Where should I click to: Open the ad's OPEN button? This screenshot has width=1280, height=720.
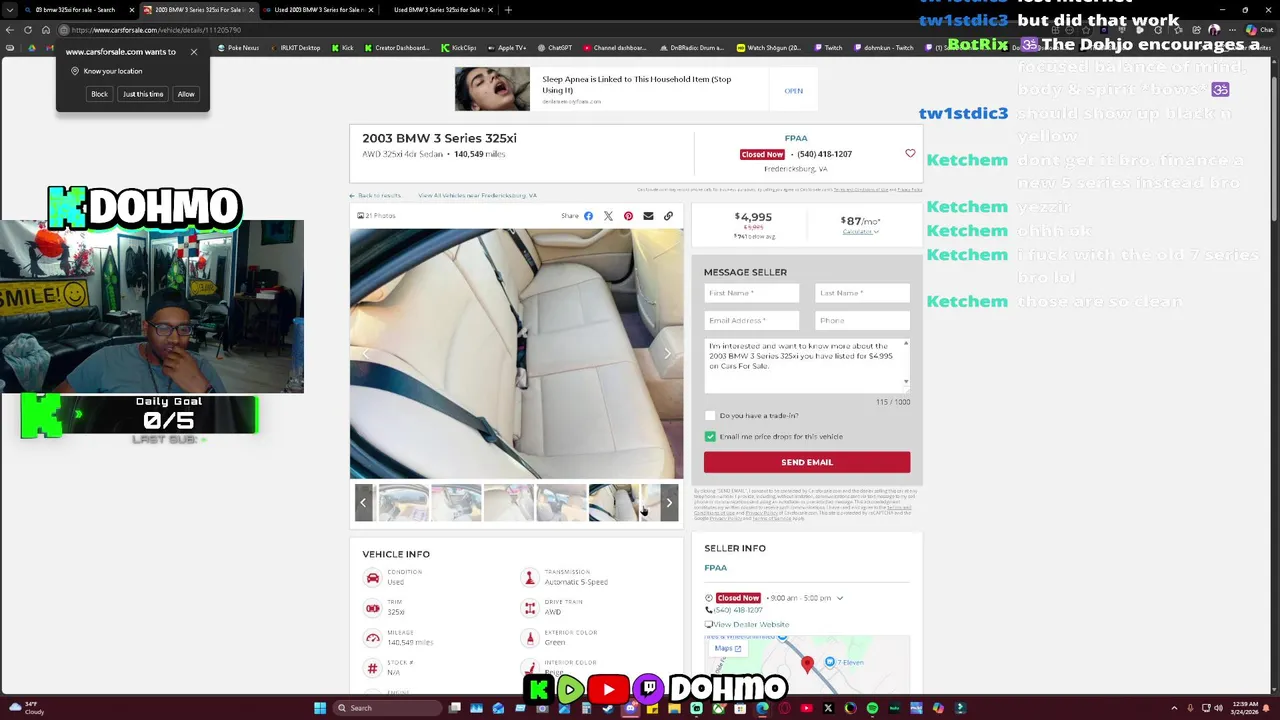[793, 91]
